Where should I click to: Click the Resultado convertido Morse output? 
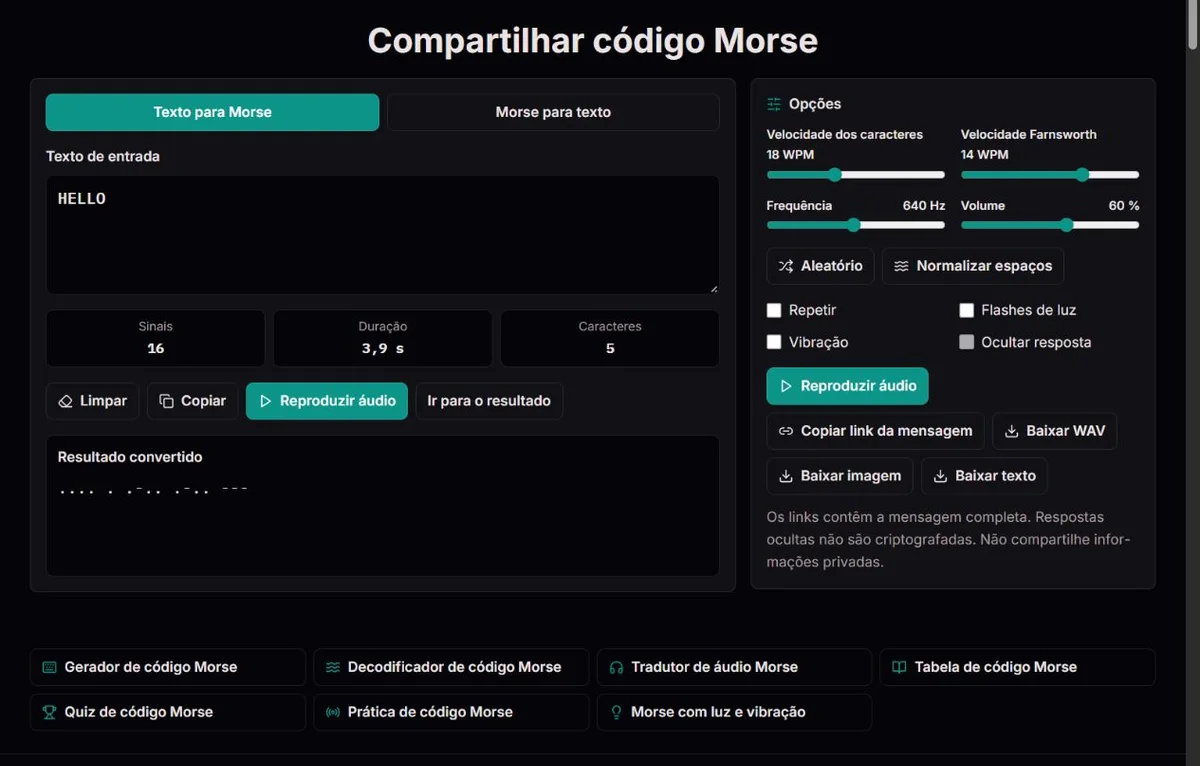coord(382,505)
